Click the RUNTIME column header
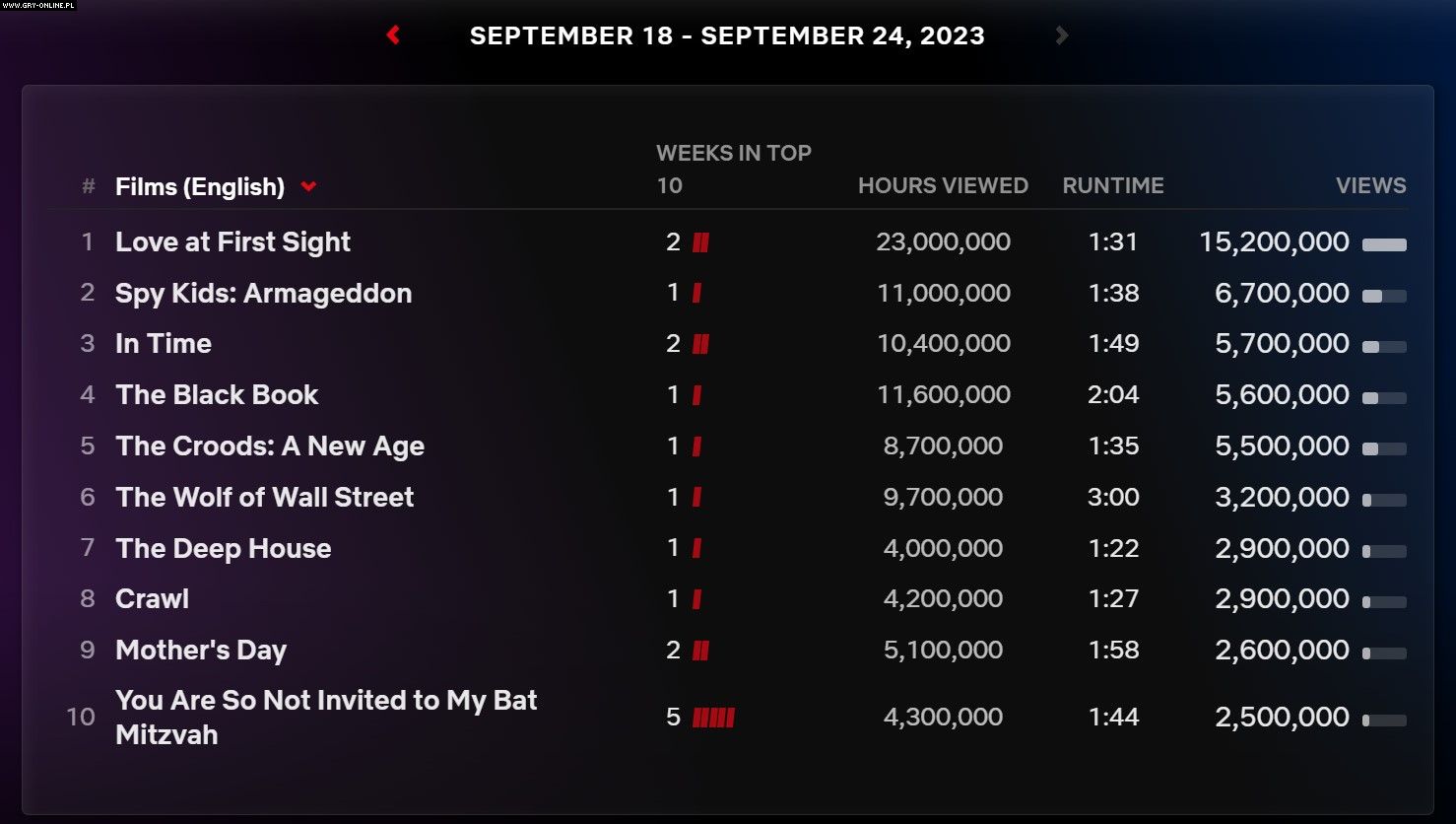 [x=1113, y=186]
